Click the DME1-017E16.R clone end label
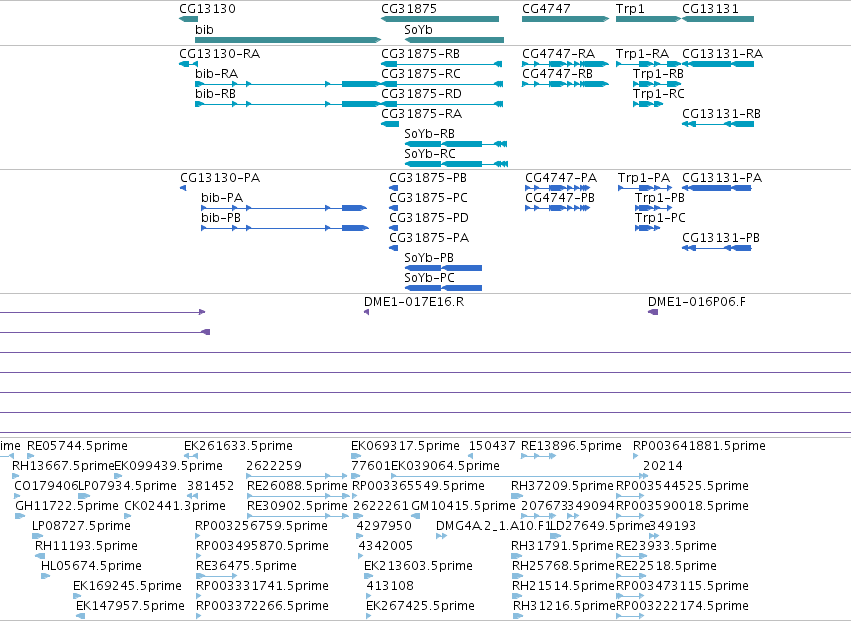 414,302
